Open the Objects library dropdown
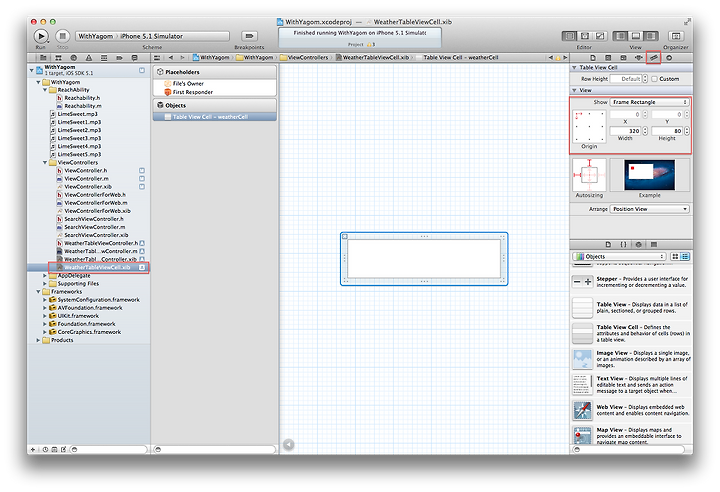This screenshot has height=492, width=720. click(619, 256)
